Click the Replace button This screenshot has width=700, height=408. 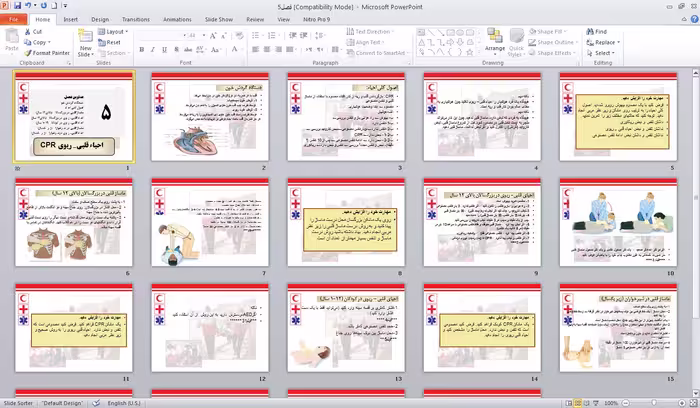[603, 42]
